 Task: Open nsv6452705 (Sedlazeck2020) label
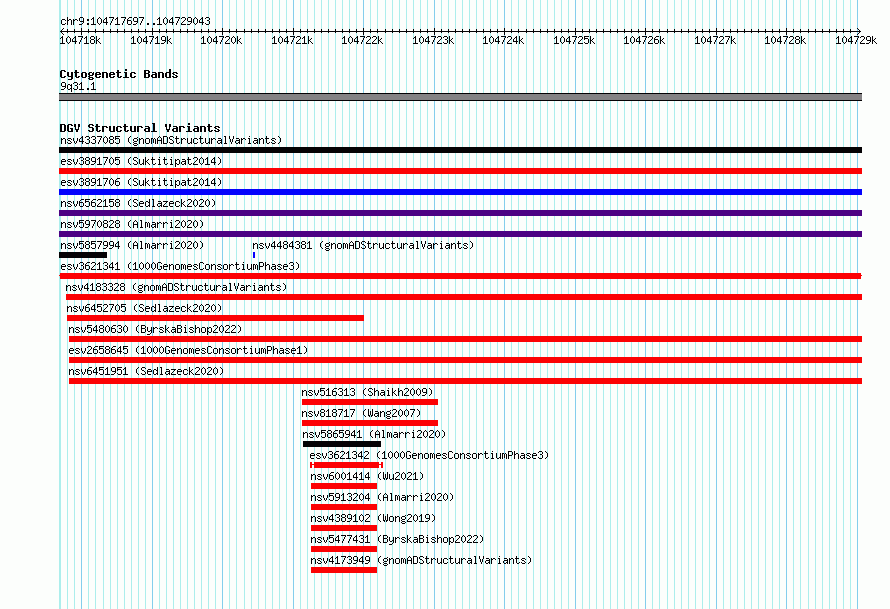pyautogui.click(x=144, y=308)
